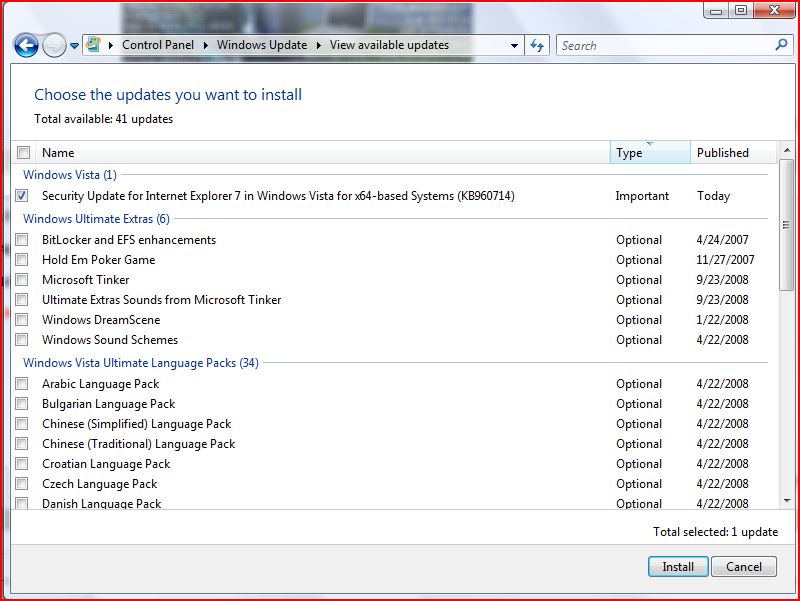Check the Bulgarian Language Pack checkbox
The height and width of the screenshot is (601, 800).
(22, 404)
